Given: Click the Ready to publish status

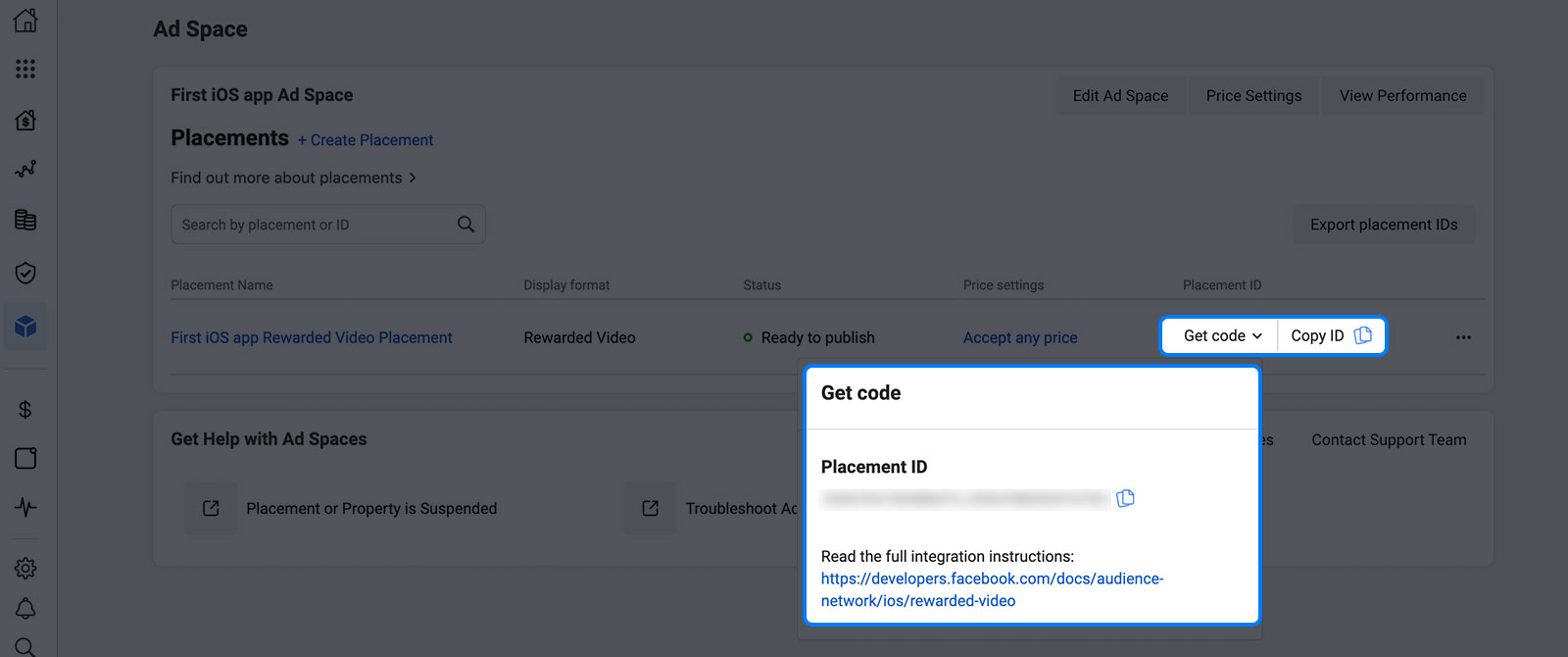Looking at the screenshot, I should (809, 337).
